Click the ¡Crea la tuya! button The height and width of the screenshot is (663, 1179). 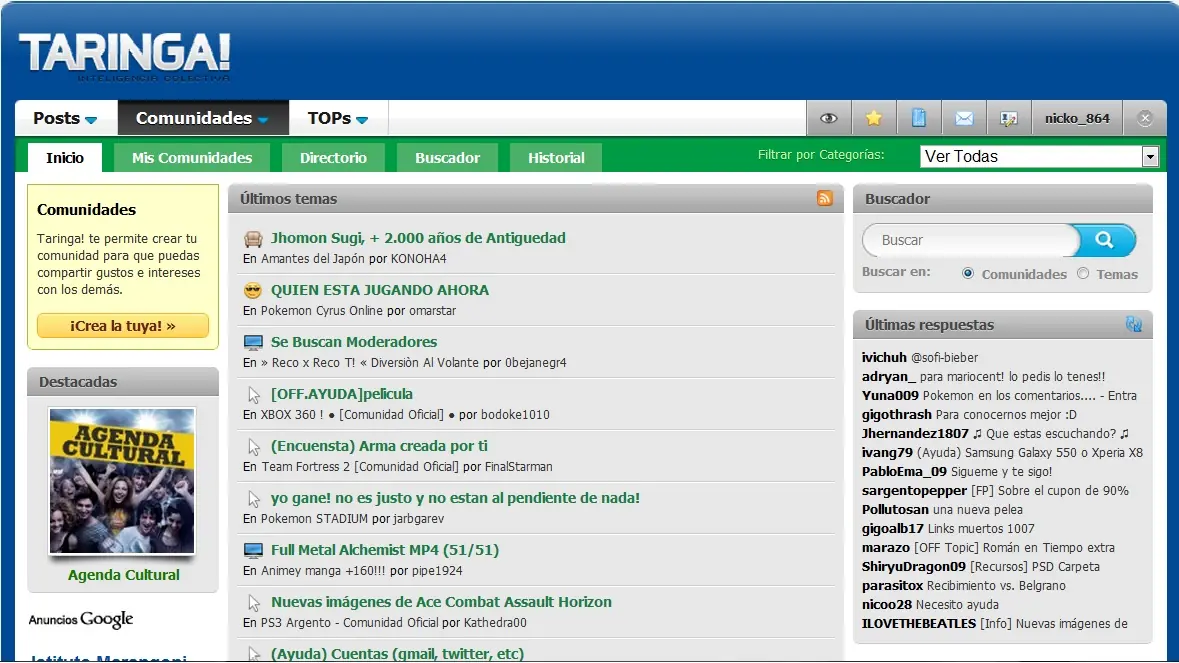(123, 325)
